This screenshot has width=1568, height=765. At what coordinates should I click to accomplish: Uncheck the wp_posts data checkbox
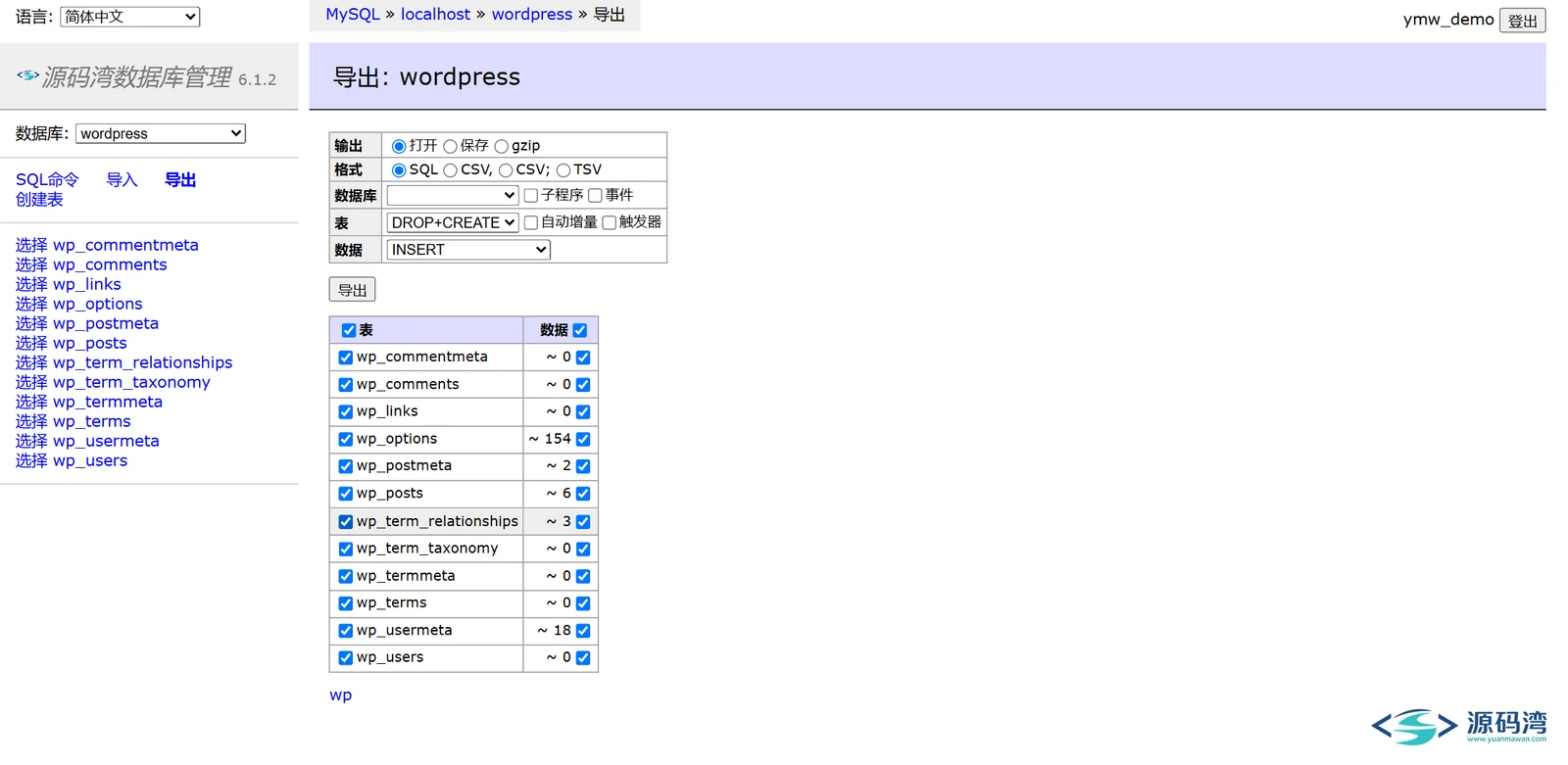click(583, 494)
